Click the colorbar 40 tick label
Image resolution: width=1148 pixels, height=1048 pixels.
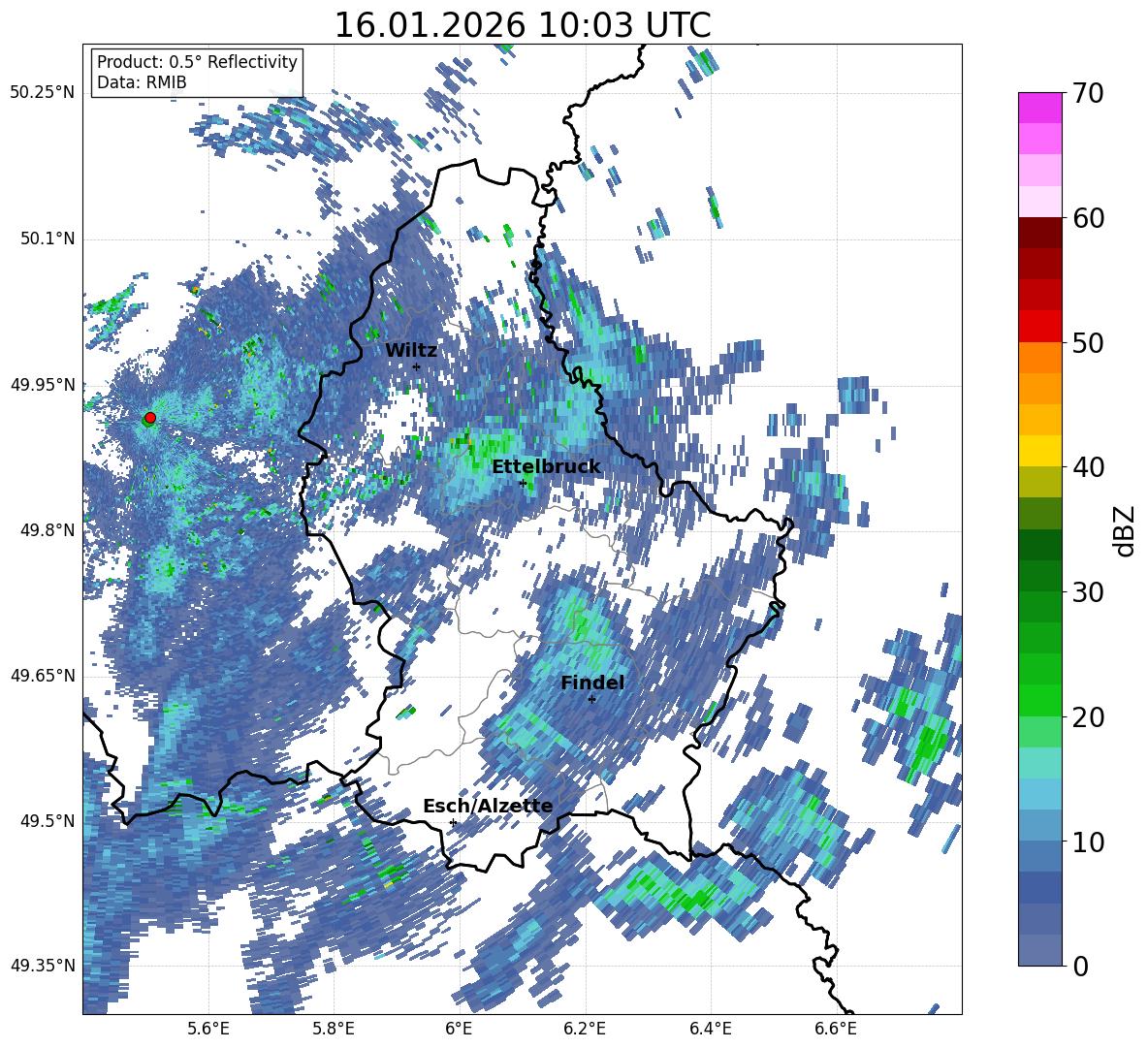pyautogui.click(x=1088, y=467)
